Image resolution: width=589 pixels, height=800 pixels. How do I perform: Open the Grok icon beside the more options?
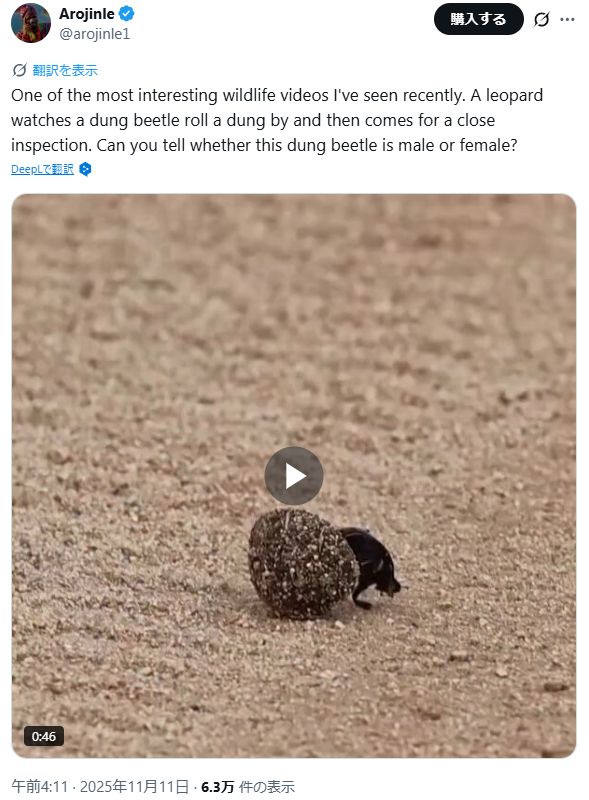542,19
